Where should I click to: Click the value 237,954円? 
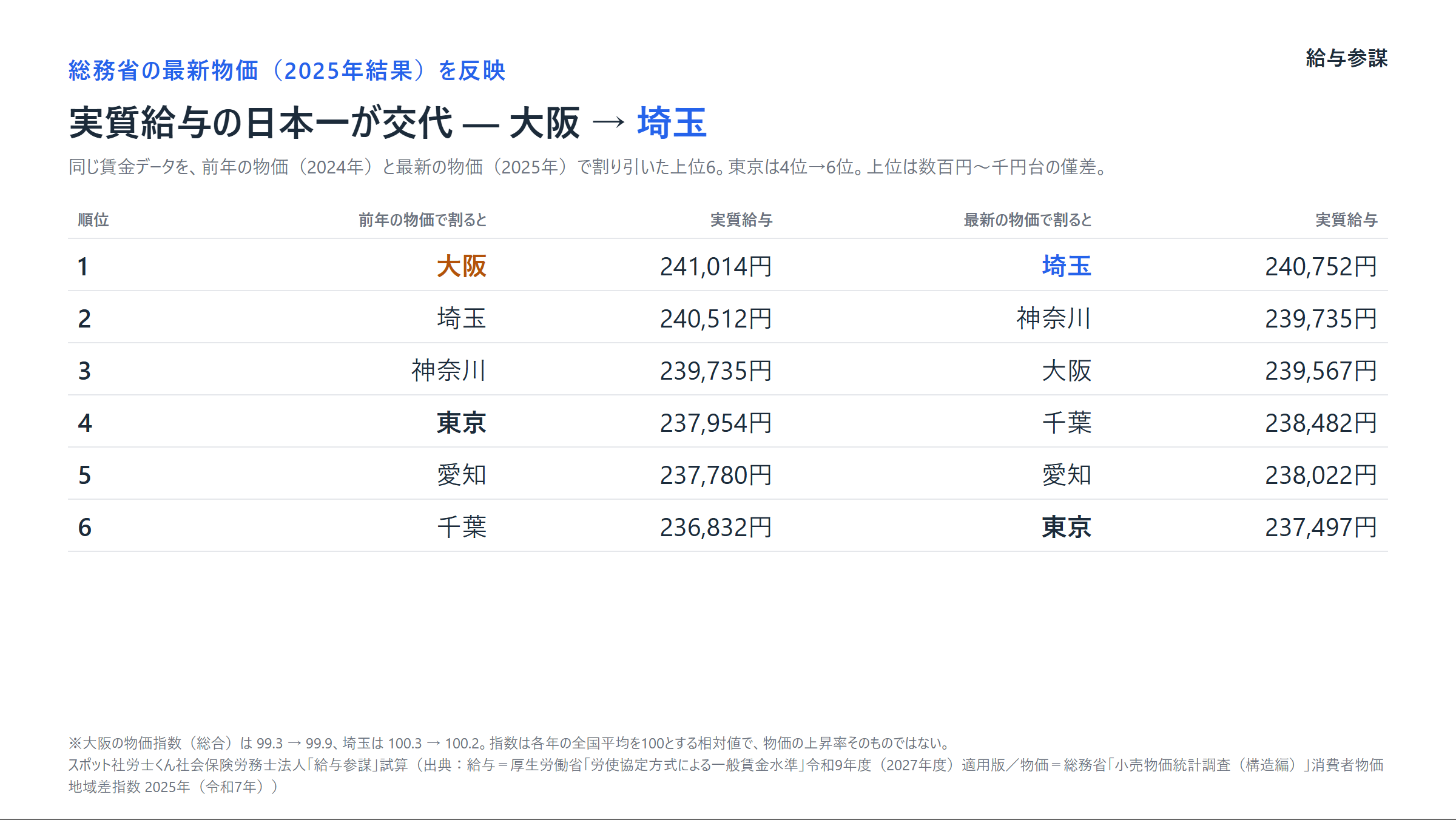(716, 423)
